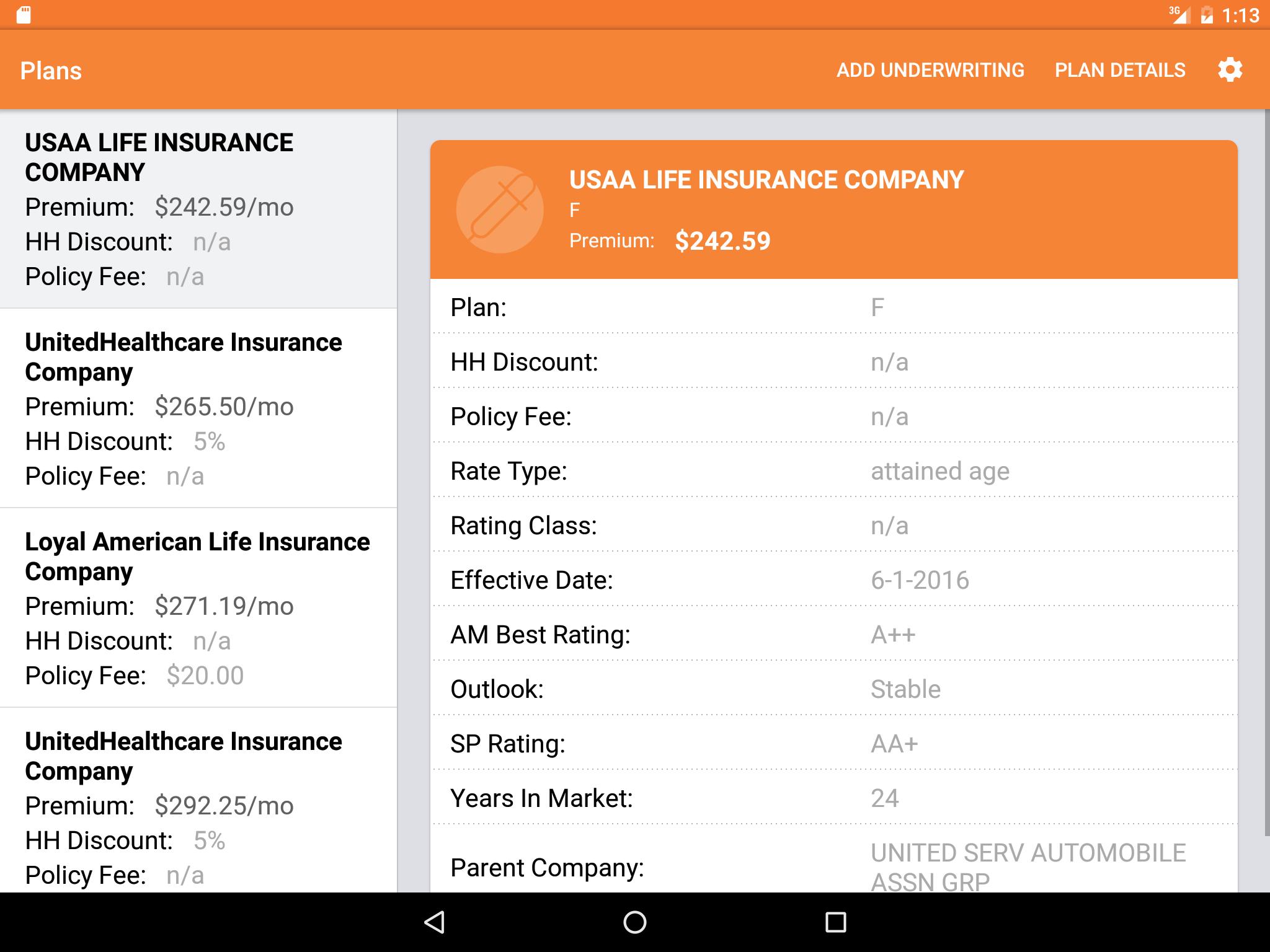Select UnitedHealthcare plan at $292.25/mo
Screen dimensions: 1270x952
click(198, 800)
